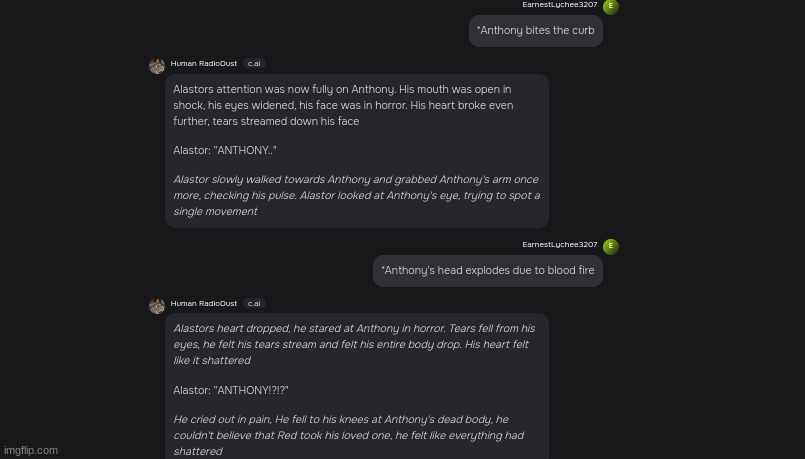Open the second Human RadioDust name label
Screen dimensions: 805x459
pyautogui.click(x=204, y=303)
